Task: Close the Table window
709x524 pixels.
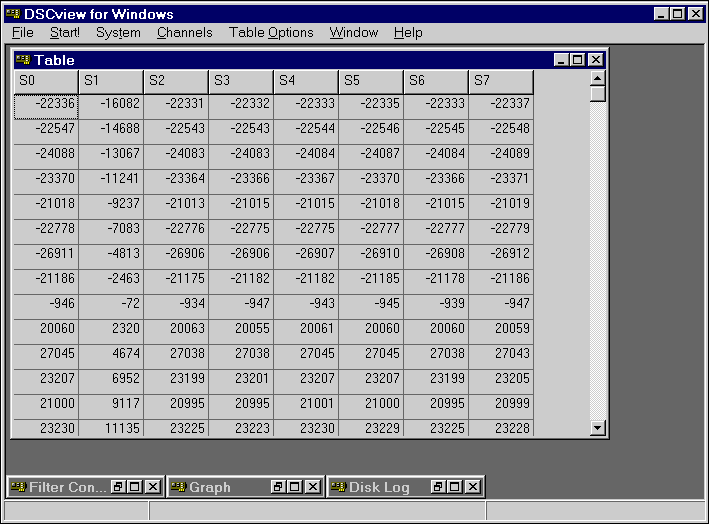Action: coord(596,60)
